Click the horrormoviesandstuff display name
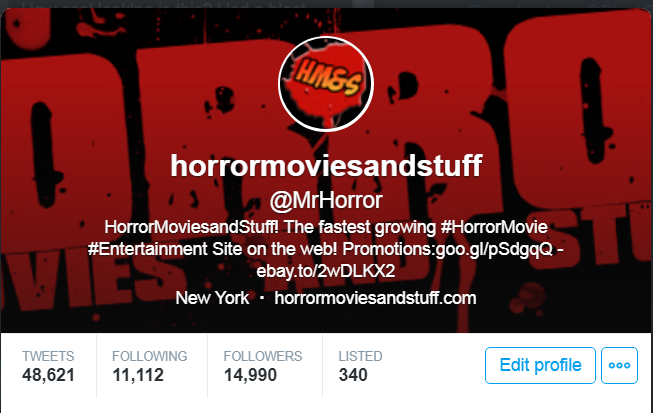The height and width of the screenshot is (413, 653). [326, 166]
